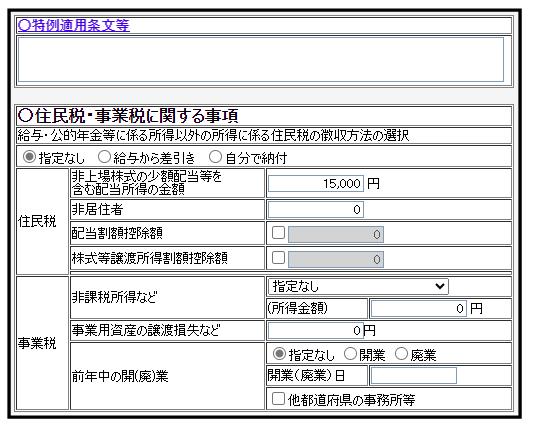Click the 開業（廃業）日 date field
535x426 pixels.
click(x=414, y=376)
